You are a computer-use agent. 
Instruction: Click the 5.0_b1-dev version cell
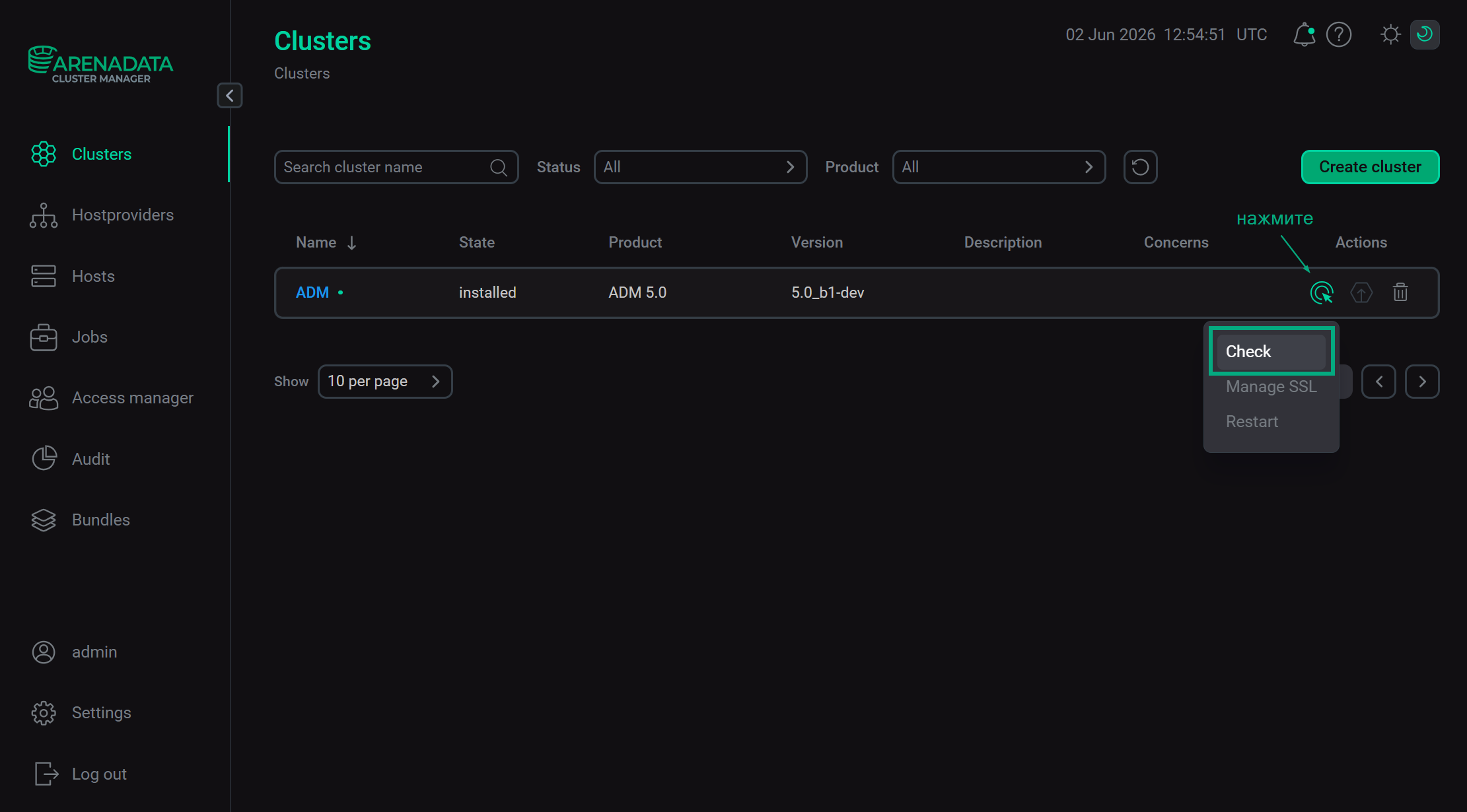click(828, 292)
